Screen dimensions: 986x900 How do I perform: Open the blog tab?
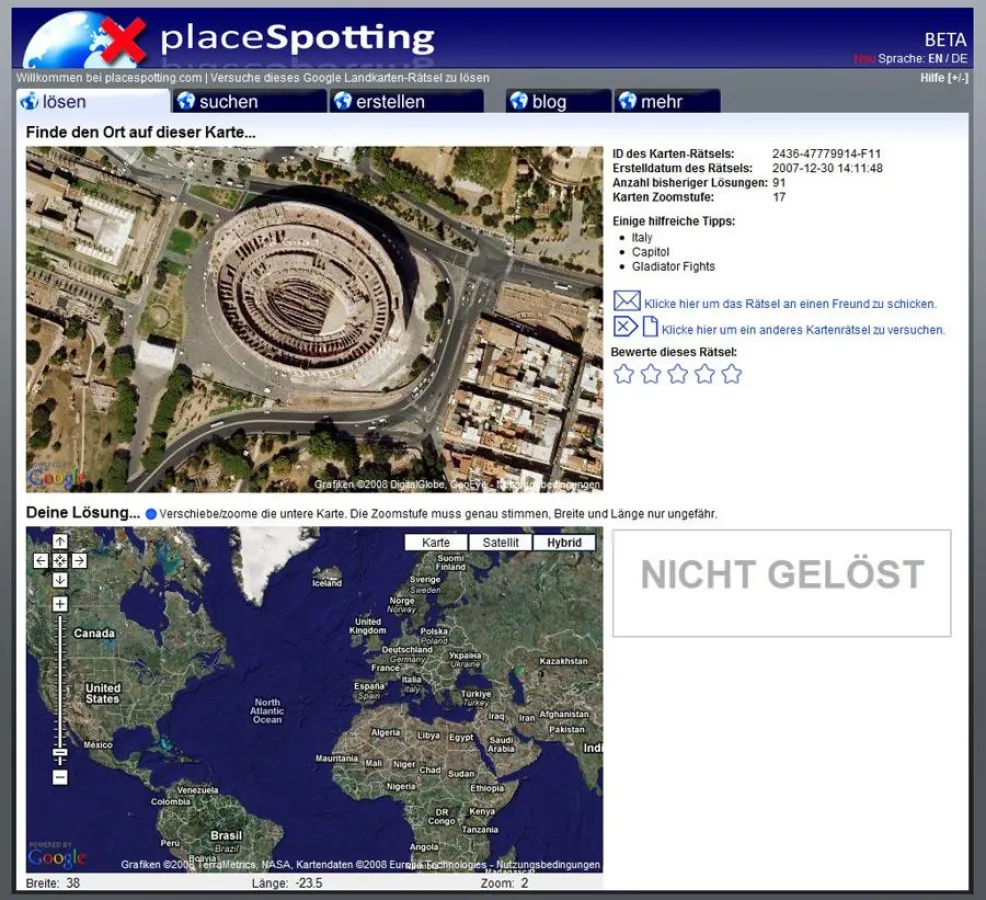556,101
